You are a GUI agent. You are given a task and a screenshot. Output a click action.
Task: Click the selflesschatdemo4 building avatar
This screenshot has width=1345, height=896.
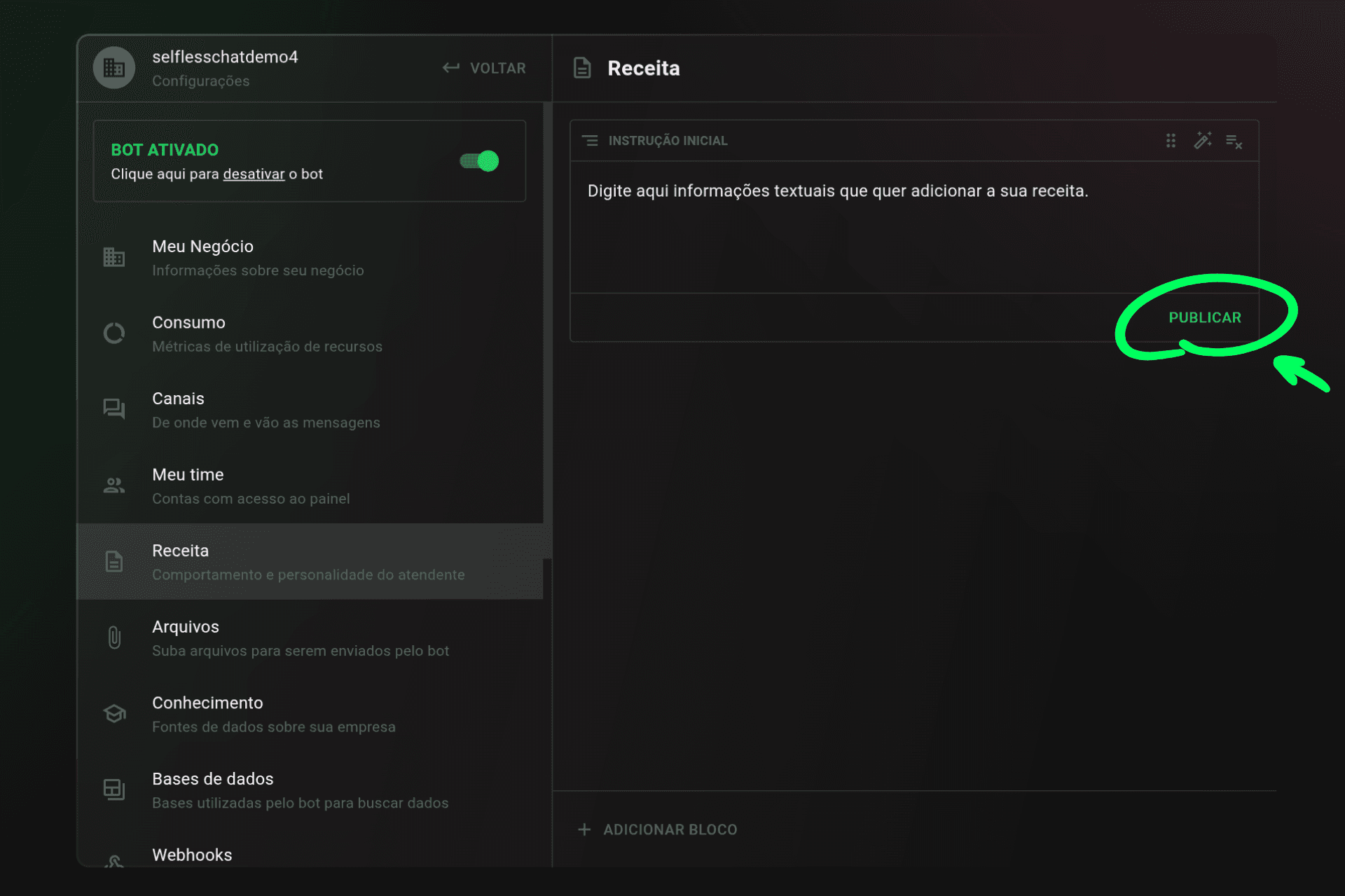pyautogui.click(x=114, y=68)
